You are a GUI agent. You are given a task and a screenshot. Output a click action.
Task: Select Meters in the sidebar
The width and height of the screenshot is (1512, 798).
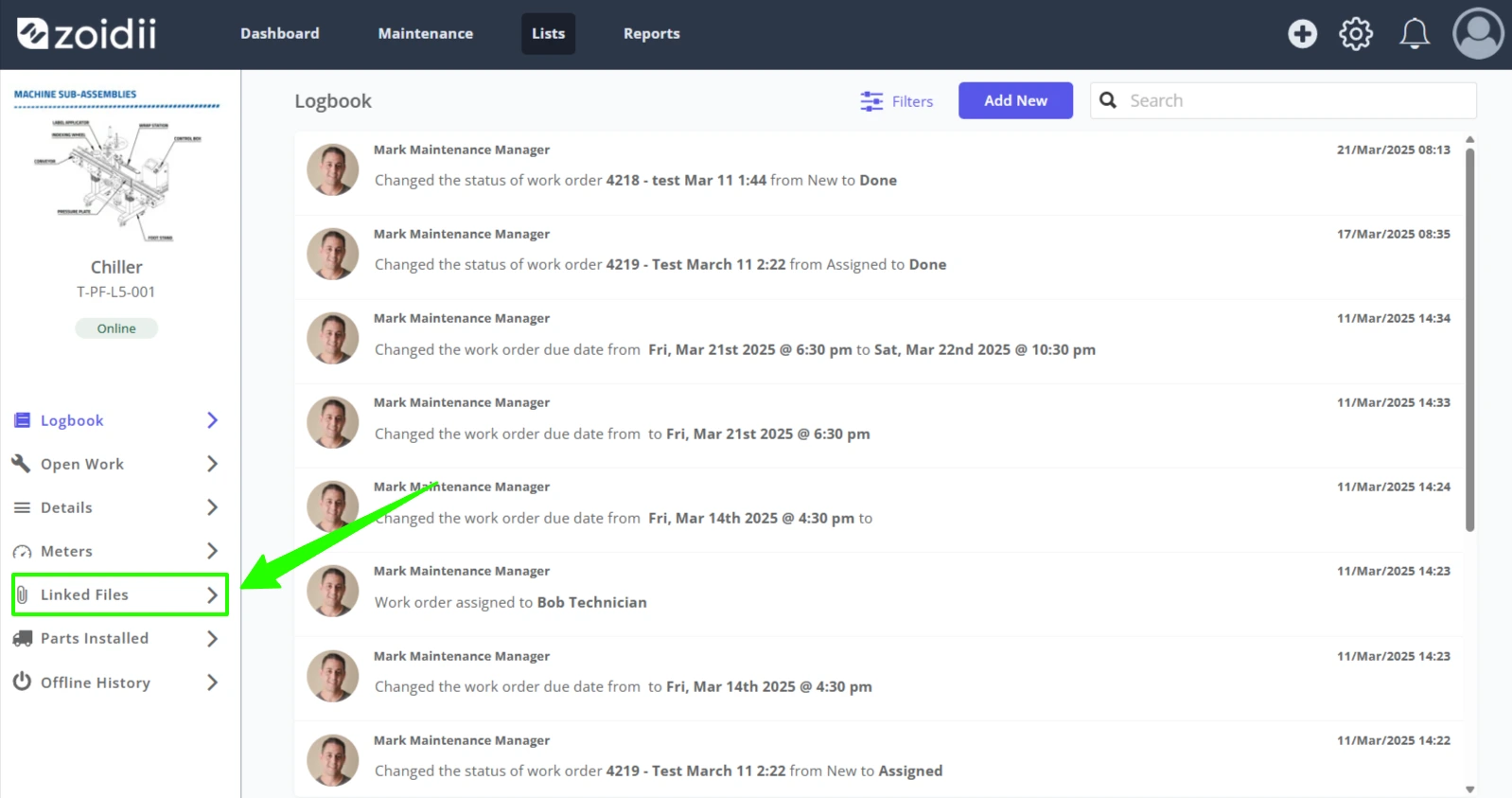(66, 551)
